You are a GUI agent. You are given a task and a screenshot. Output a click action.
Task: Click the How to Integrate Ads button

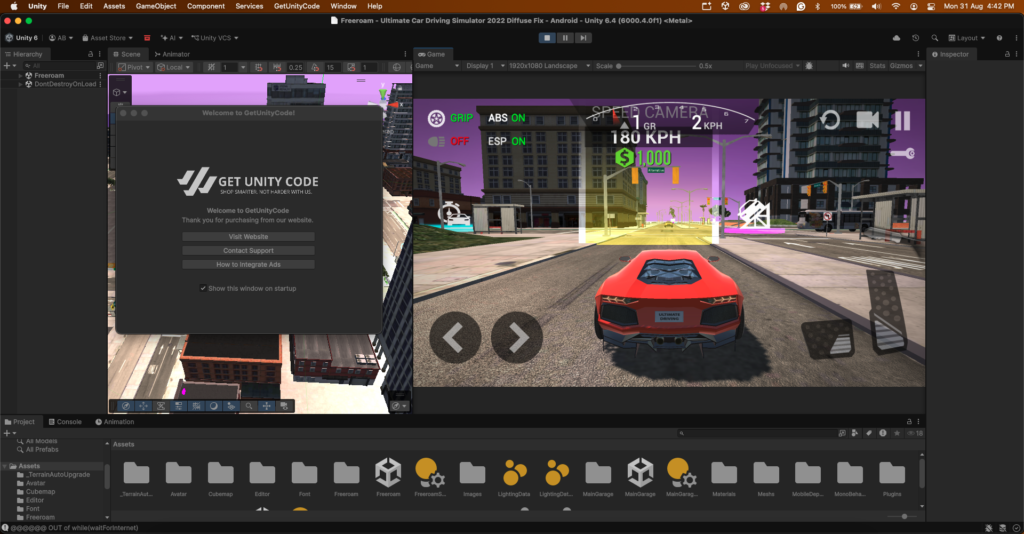click(248, 264)
